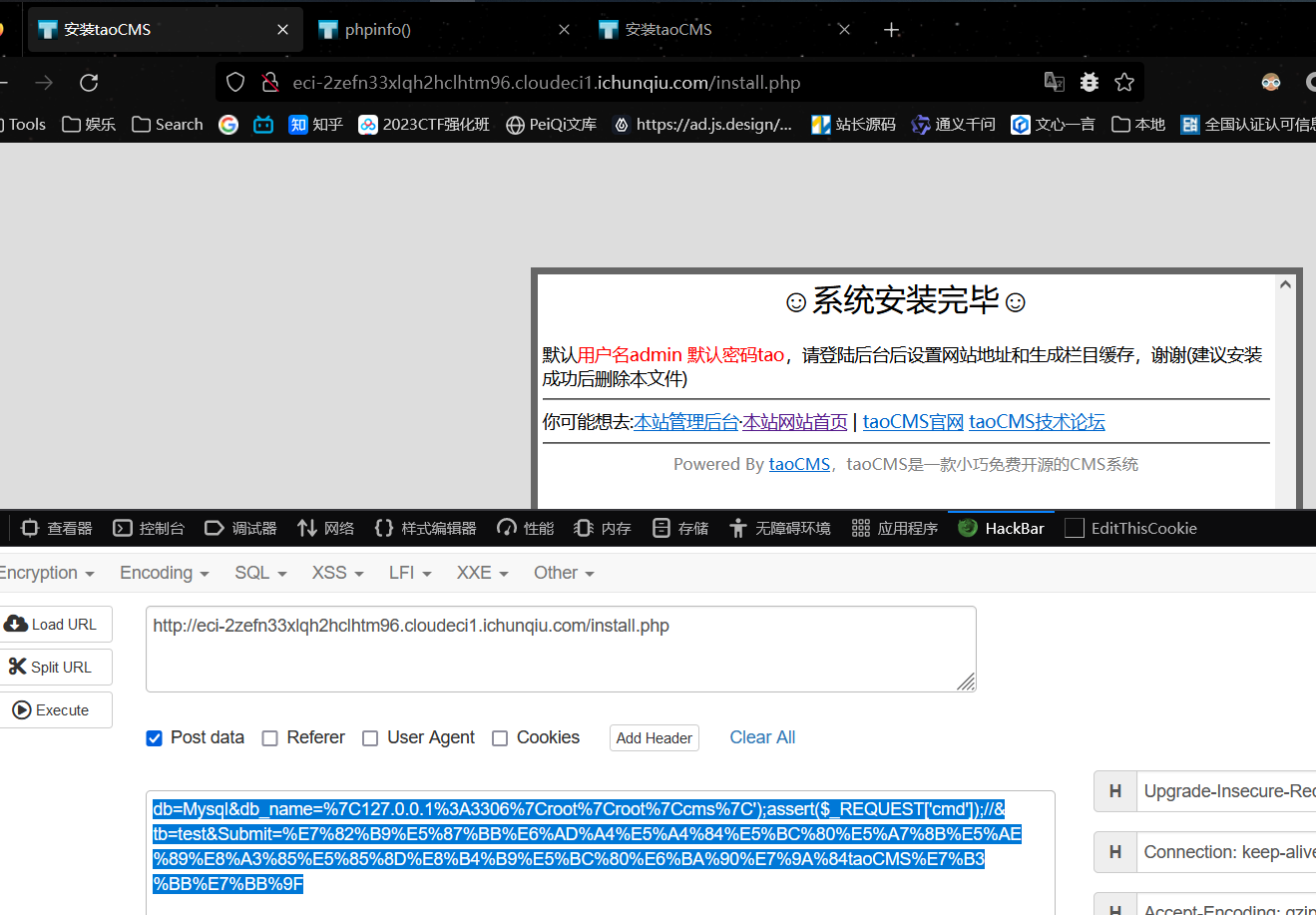The width and height of the screenshot is (1316, 915).
Task: Open the 样式编辑器 style editor panel
Action: (x=425, y=528)
